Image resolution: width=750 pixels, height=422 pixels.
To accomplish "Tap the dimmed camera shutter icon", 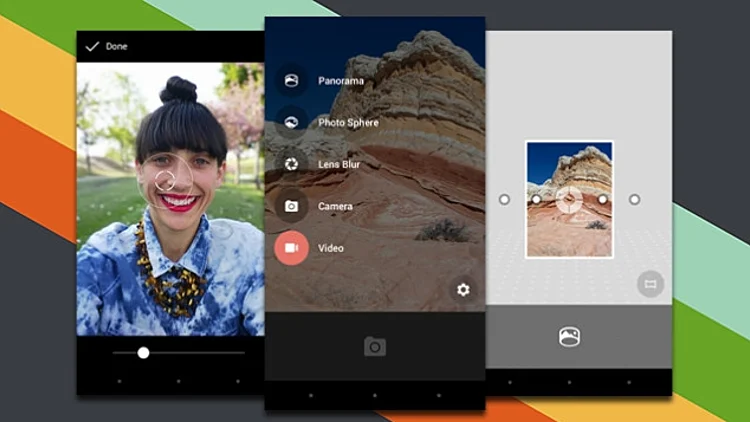I will [x=375, y=346].
